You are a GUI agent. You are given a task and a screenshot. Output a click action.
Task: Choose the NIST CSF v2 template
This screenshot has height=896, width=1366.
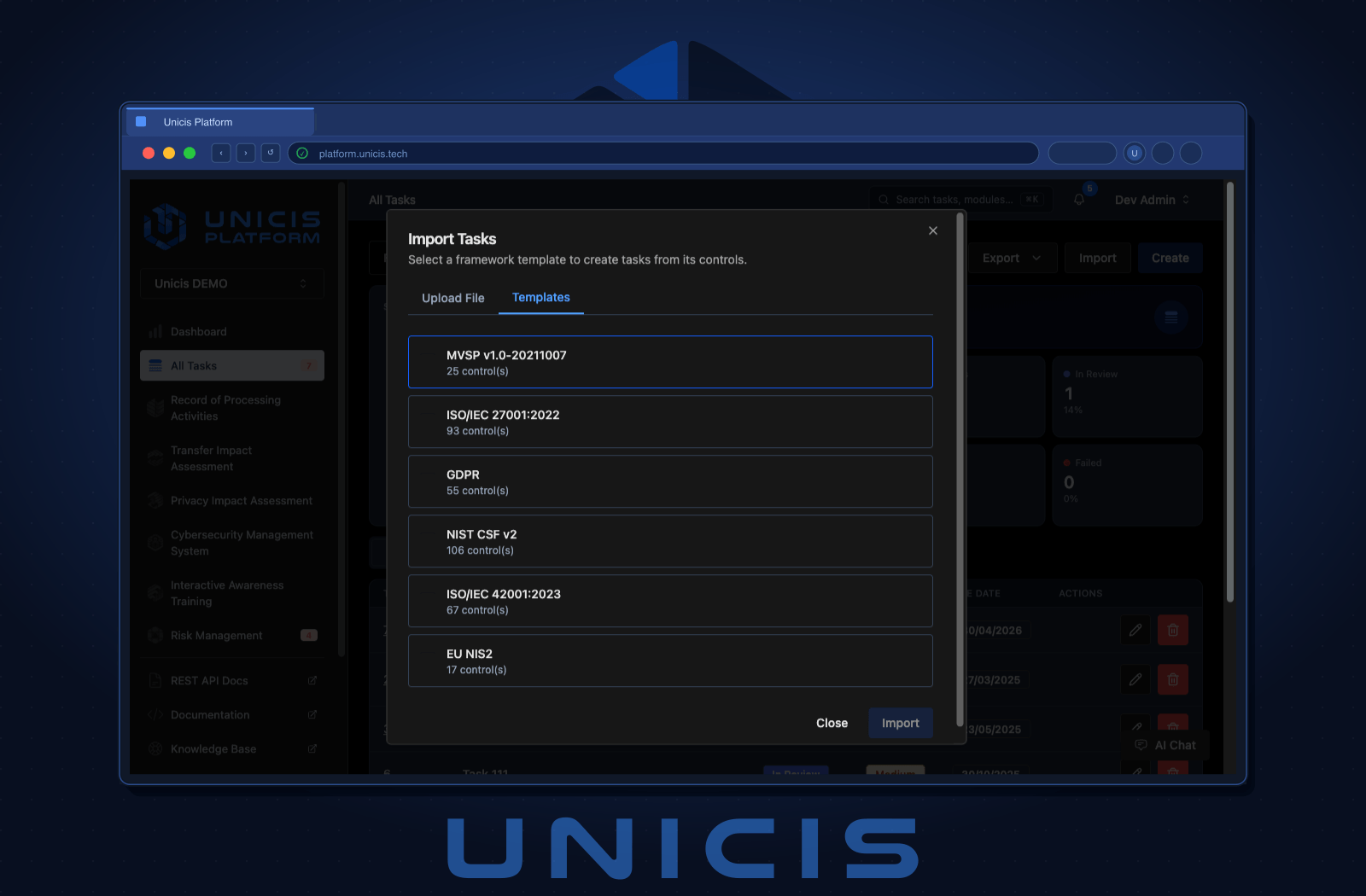[x=670, y=541]
